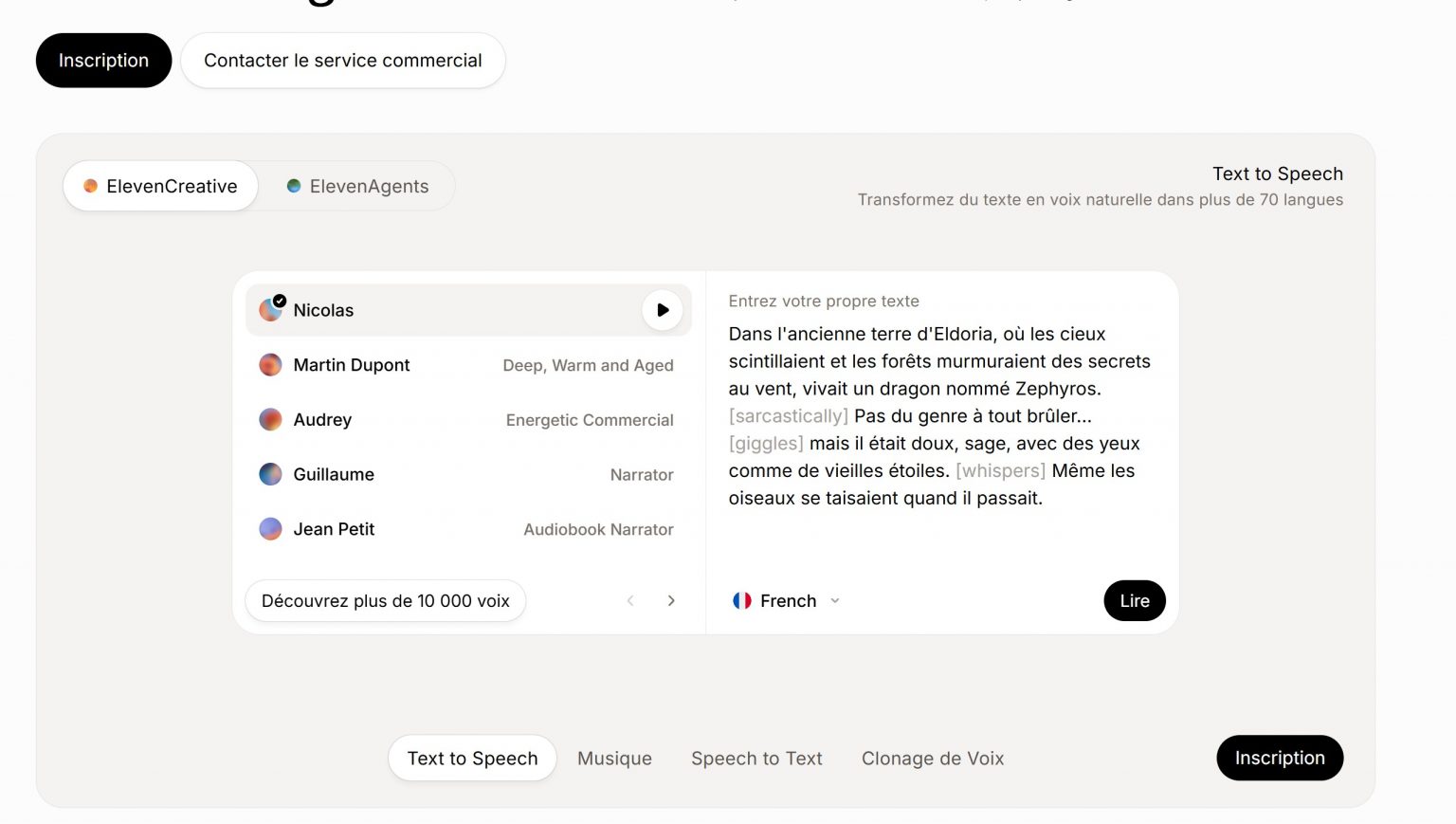This screenshot has width=1456, height=824.
Task: Click Jean Petit avatar icon
Action: (271, 529)
